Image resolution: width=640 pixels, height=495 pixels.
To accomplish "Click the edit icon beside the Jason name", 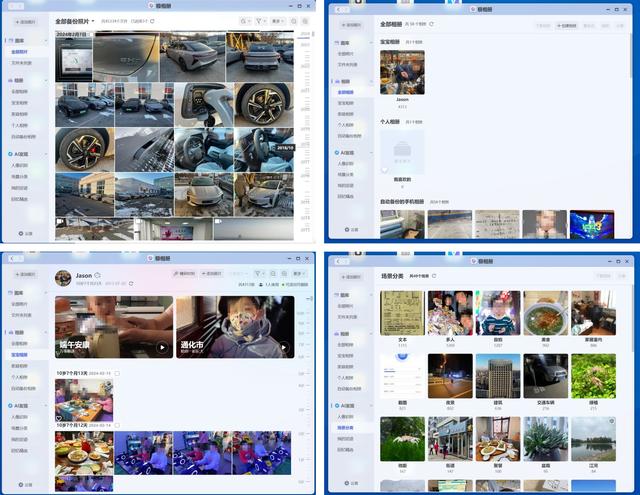I will coord(98,275).
